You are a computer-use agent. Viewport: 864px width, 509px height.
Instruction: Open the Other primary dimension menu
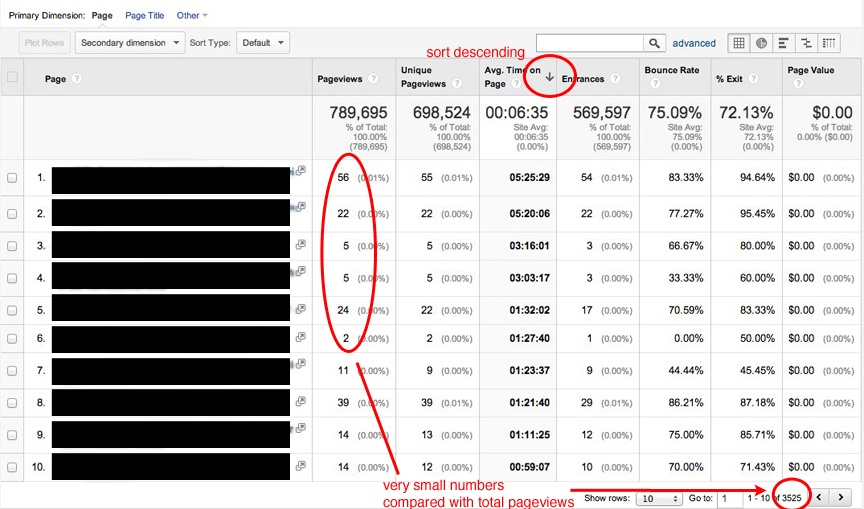[192, 16]
